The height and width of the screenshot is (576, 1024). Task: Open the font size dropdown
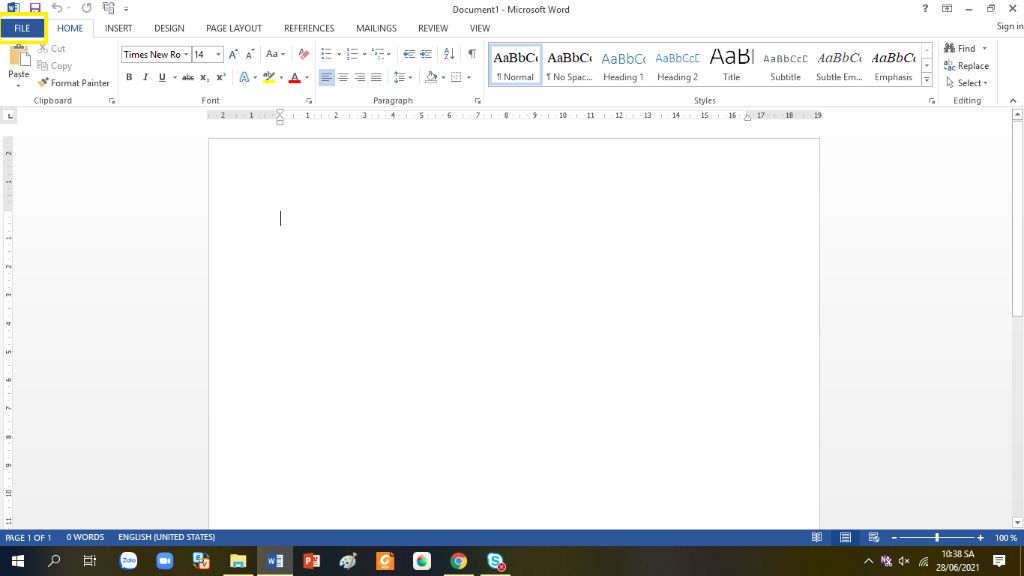(x=218, y=54)
